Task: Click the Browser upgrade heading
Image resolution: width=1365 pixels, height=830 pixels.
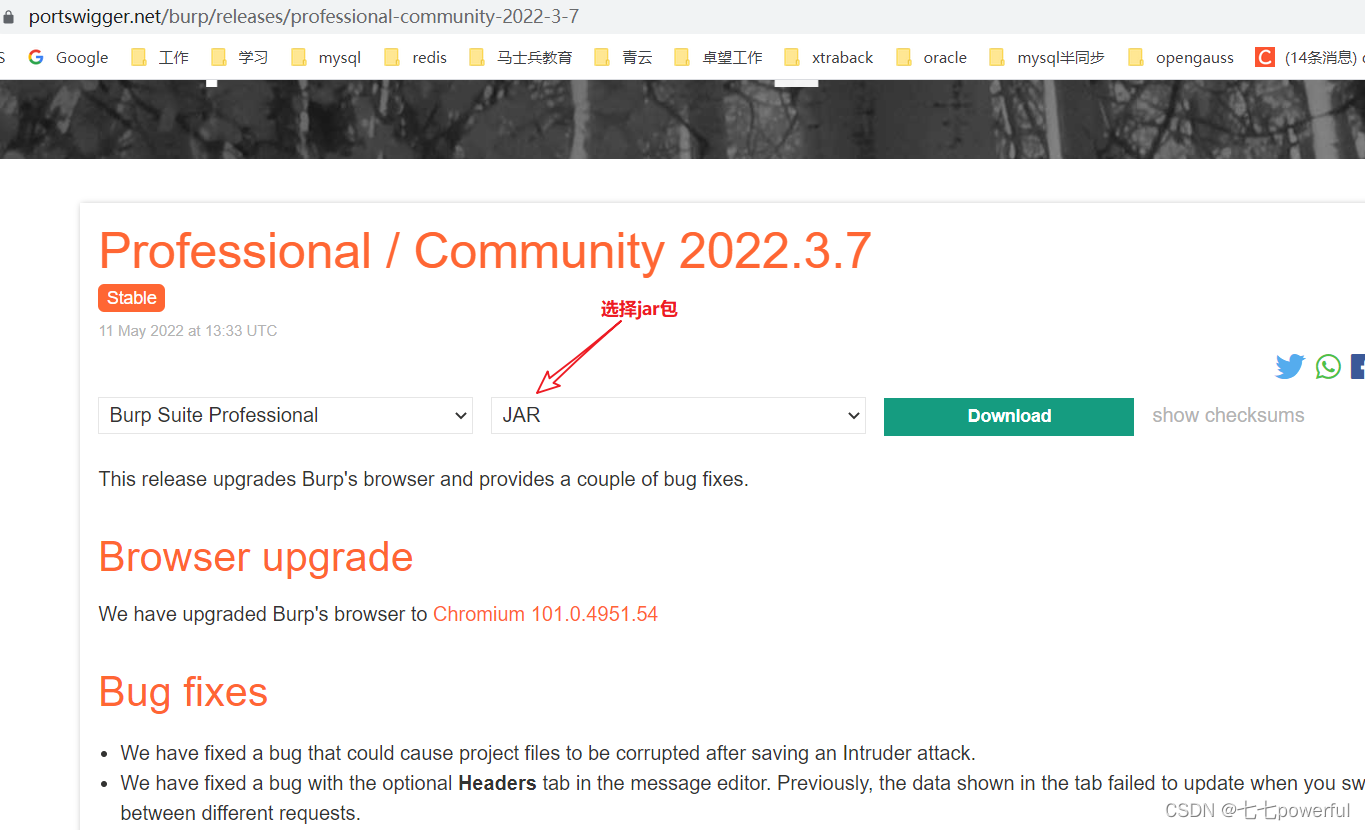Action: coord(256,557)
